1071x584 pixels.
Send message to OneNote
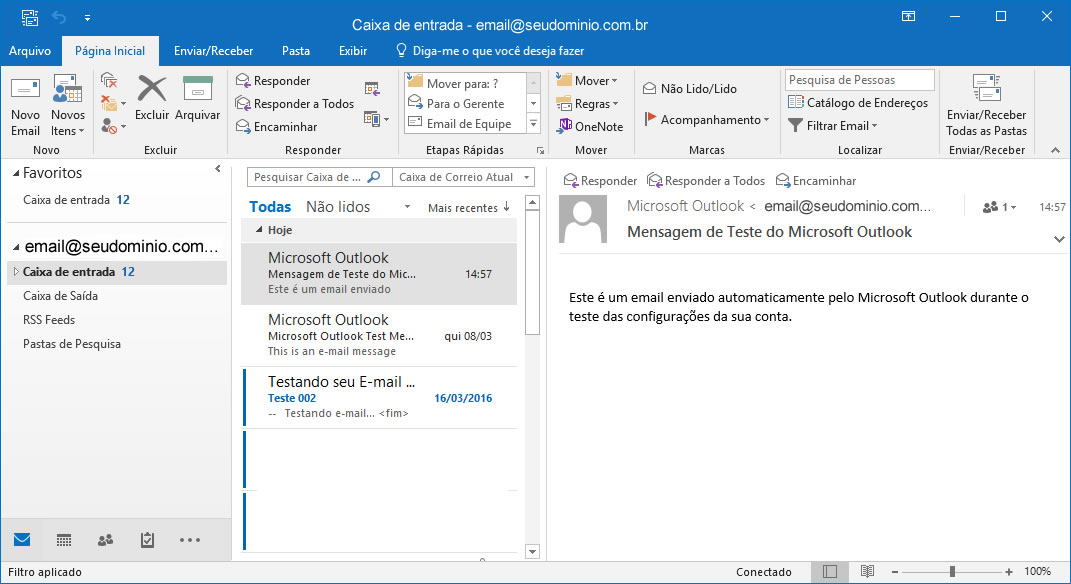click(591, 126)
